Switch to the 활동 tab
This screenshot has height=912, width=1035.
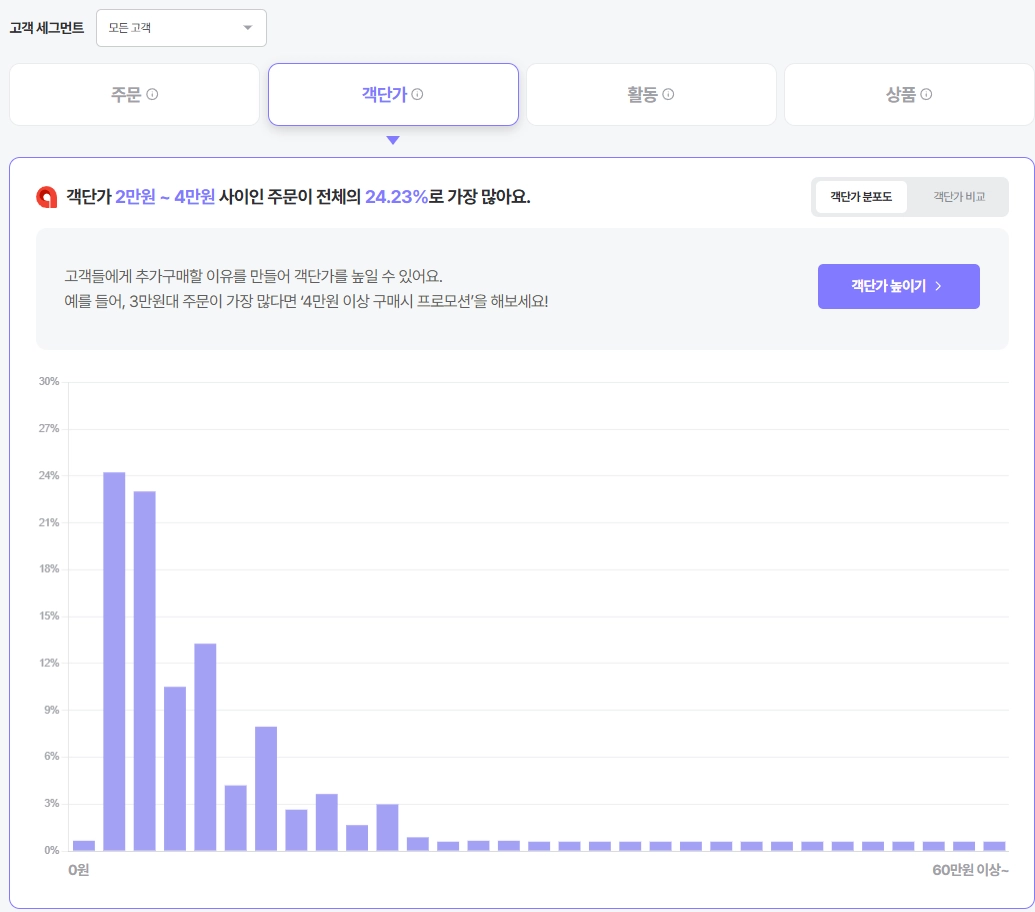tap(651, 94)
